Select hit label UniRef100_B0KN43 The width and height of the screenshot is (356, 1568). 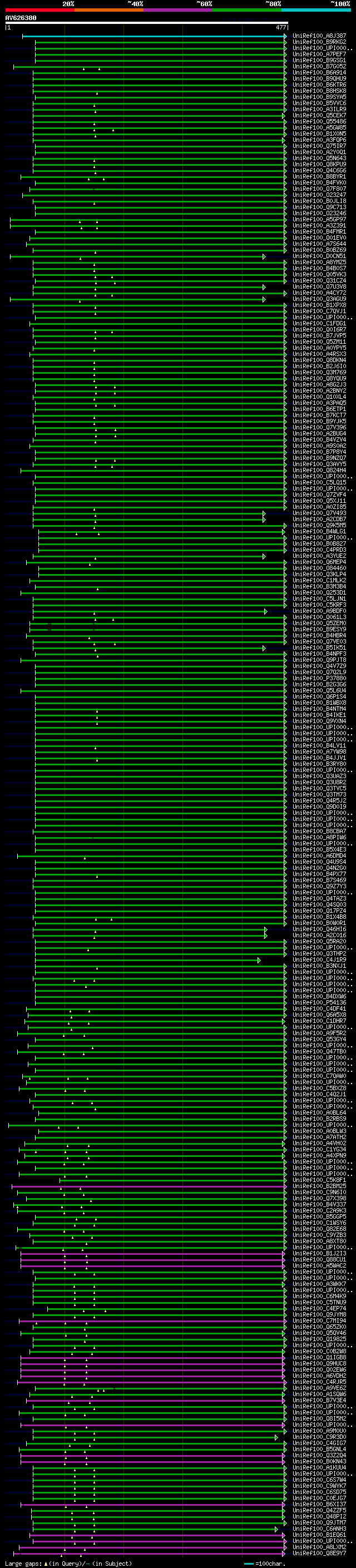(x=319, y=1461)
